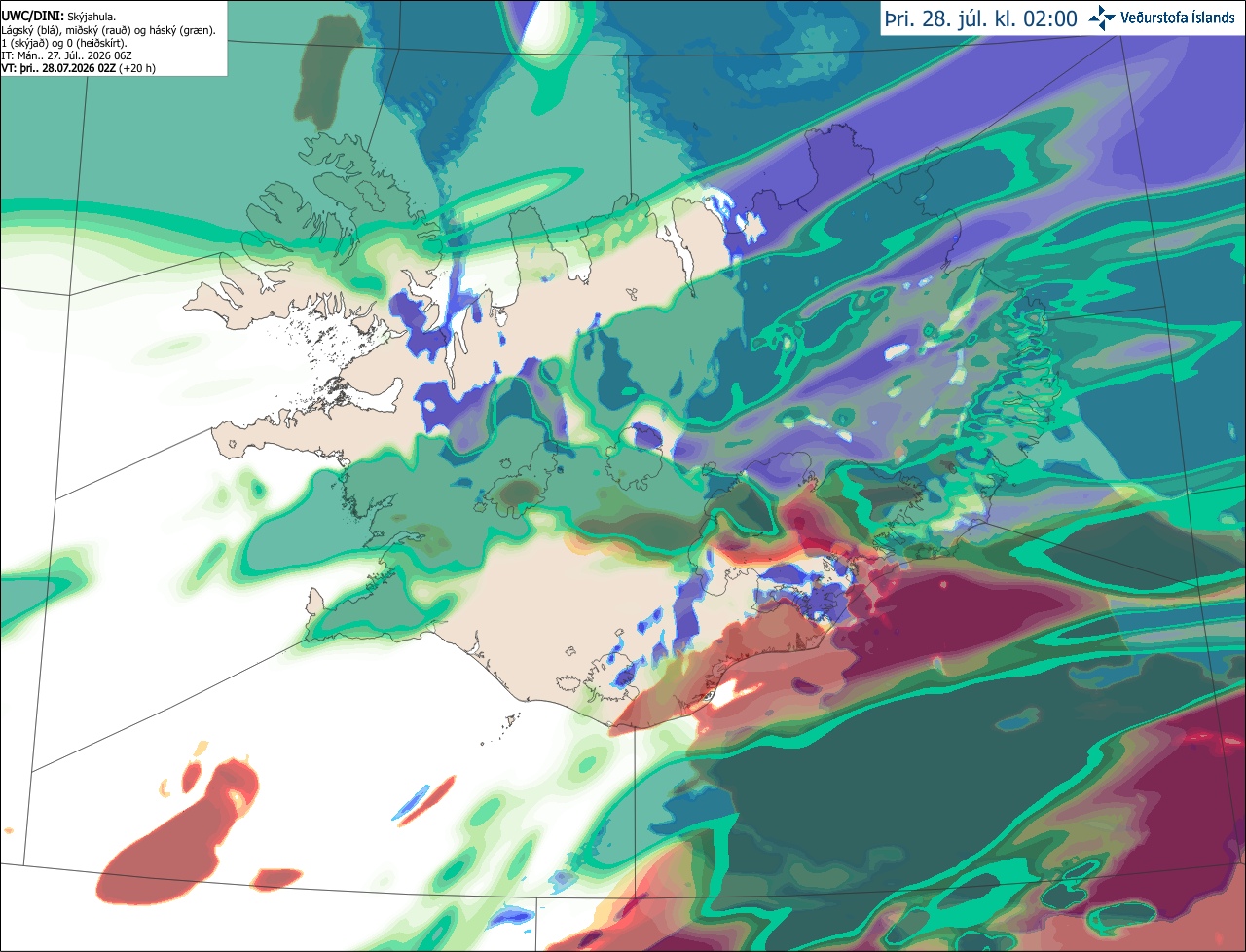Click the "Lágský (blá), miðský (rauð)" legend line

click(x=109, y=30)
